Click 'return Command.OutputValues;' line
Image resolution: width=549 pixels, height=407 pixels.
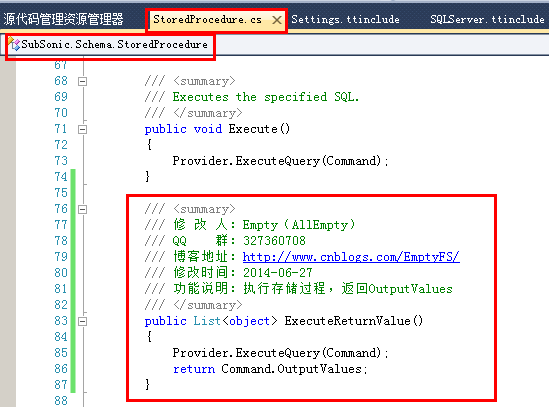click(x=270, y=369)
